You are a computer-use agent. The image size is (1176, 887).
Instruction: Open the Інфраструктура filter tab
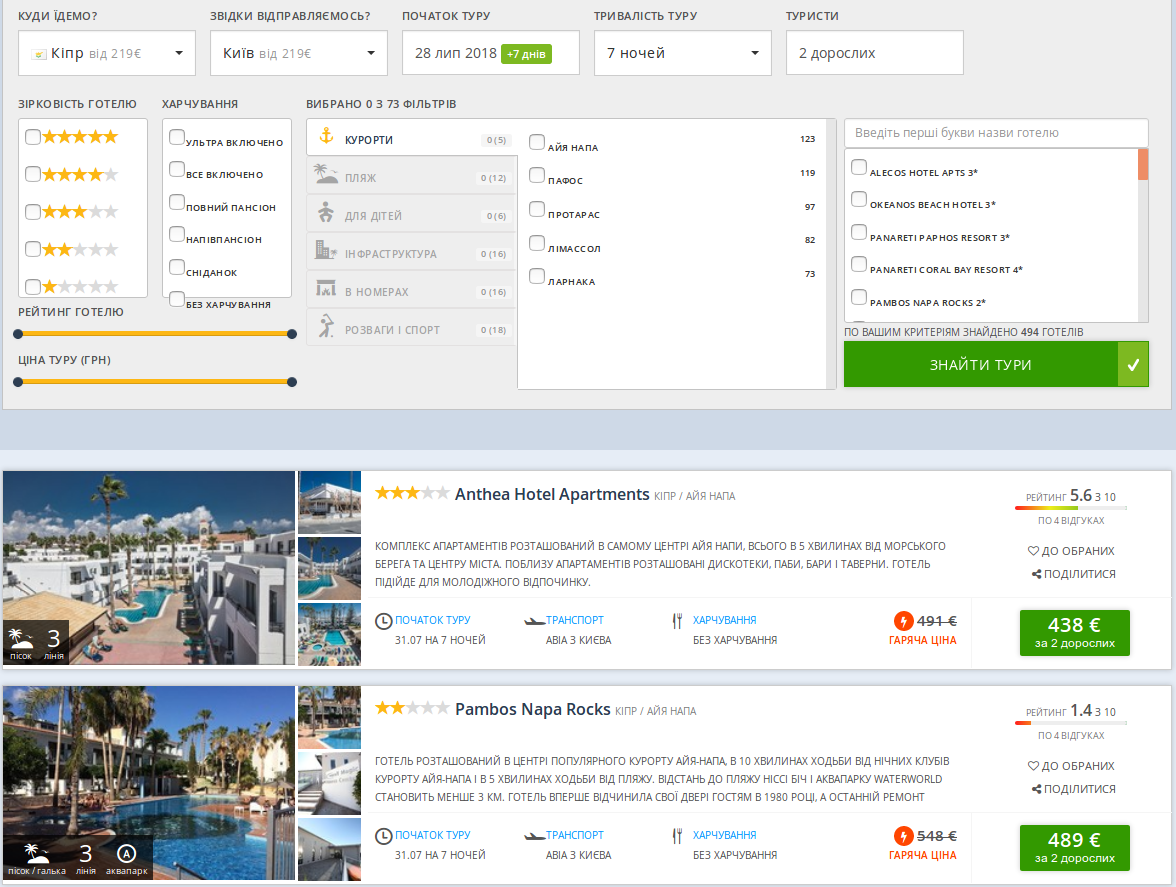[x=411, y=254]
